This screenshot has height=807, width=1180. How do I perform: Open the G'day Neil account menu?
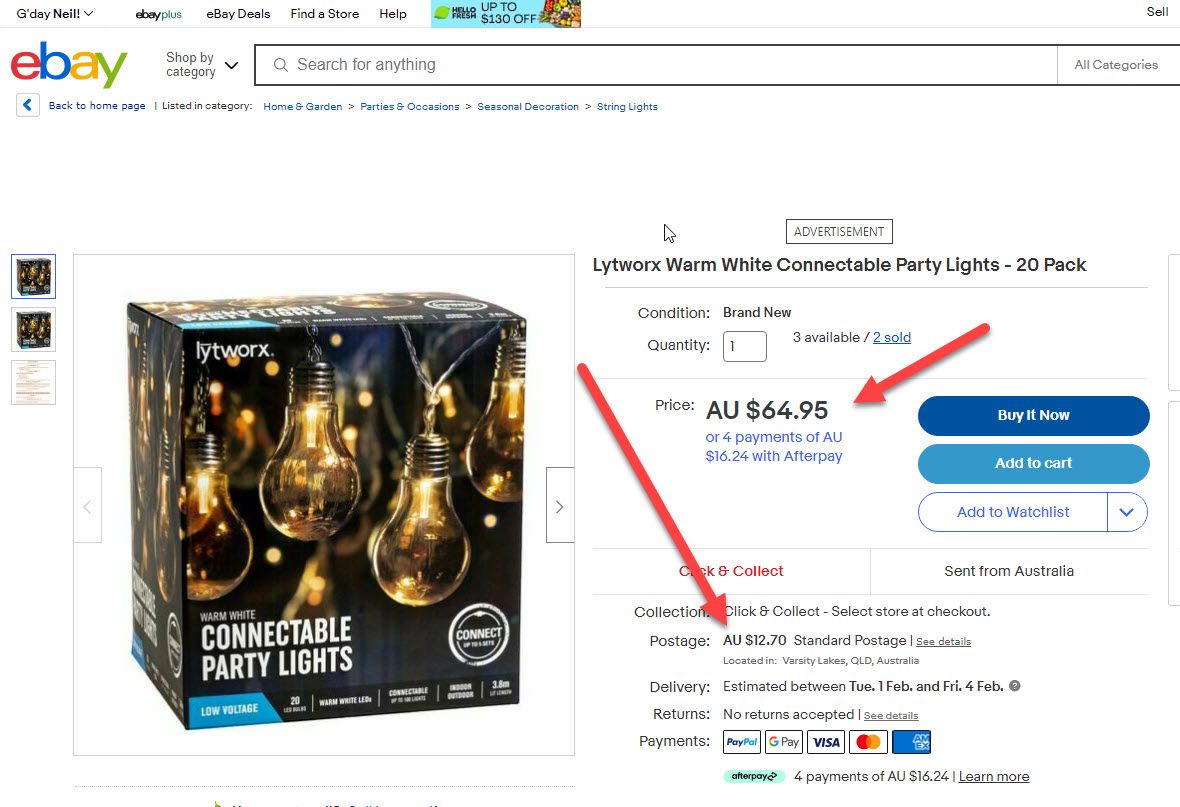pyautogui.click(x=55, y=14)
